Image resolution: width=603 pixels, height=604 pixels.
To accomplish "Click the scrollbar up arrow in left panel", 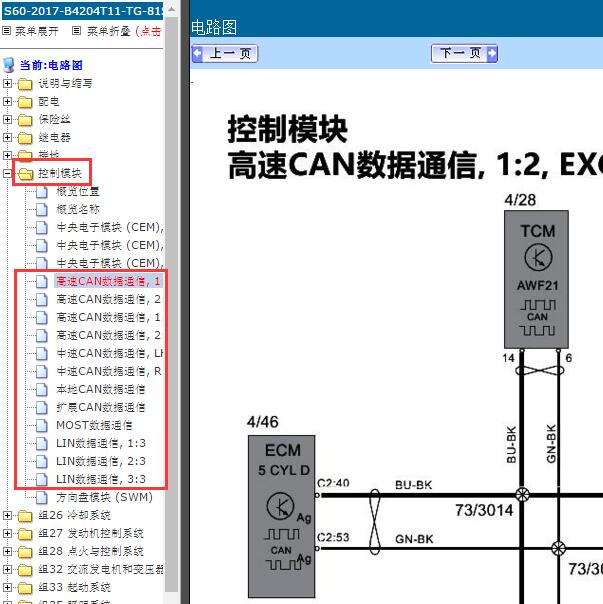I will tap(171, 8).
